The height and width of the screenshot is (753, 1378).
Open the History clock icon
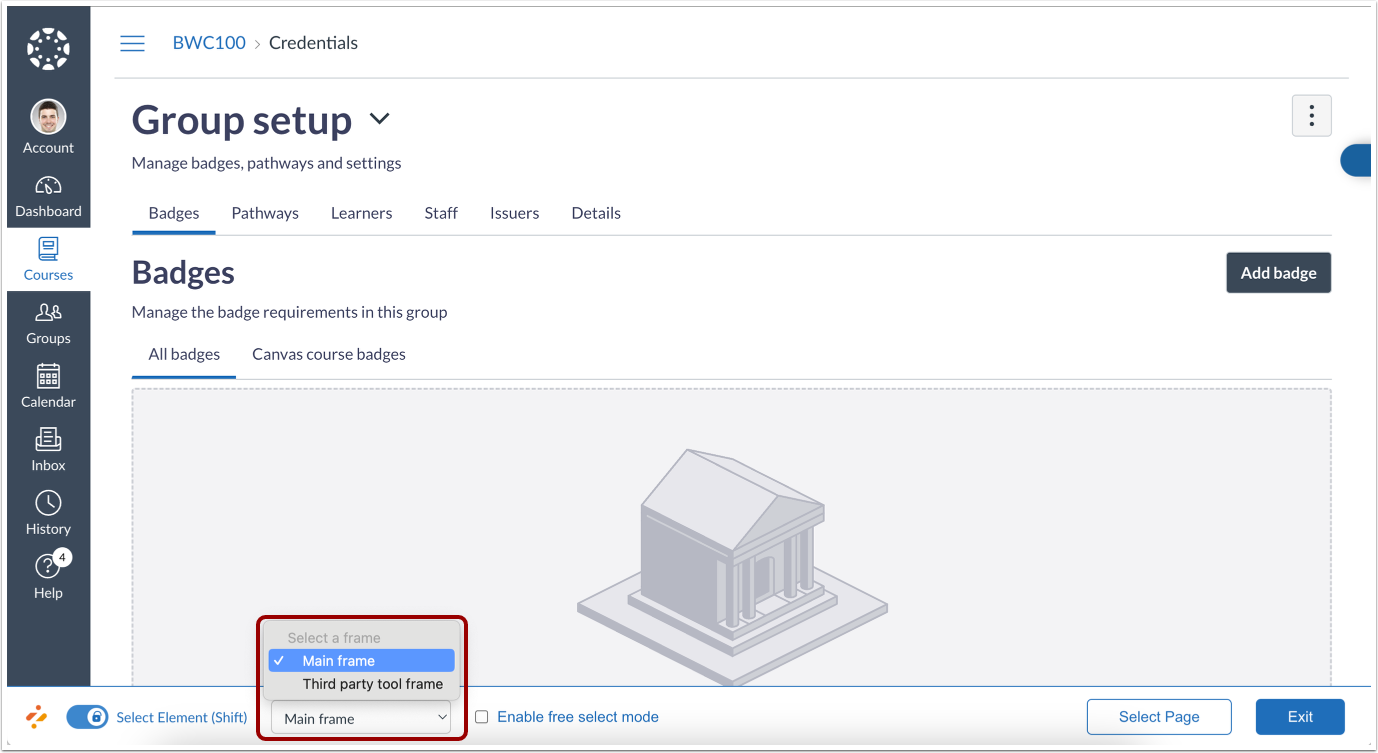[x=48, y=503]
